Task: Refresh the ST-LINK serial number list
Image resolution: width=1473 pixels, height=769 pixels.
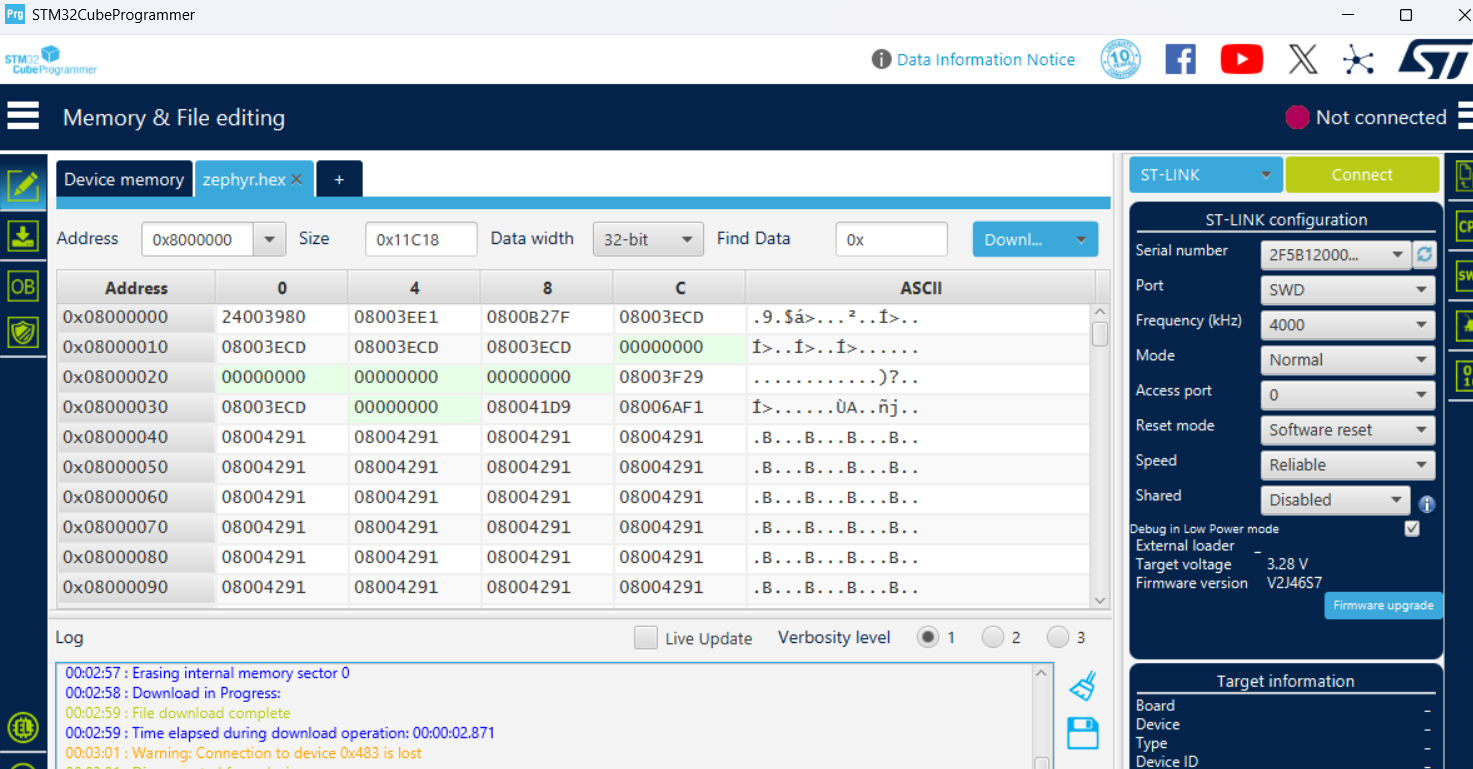Action: coord(1424,255)
